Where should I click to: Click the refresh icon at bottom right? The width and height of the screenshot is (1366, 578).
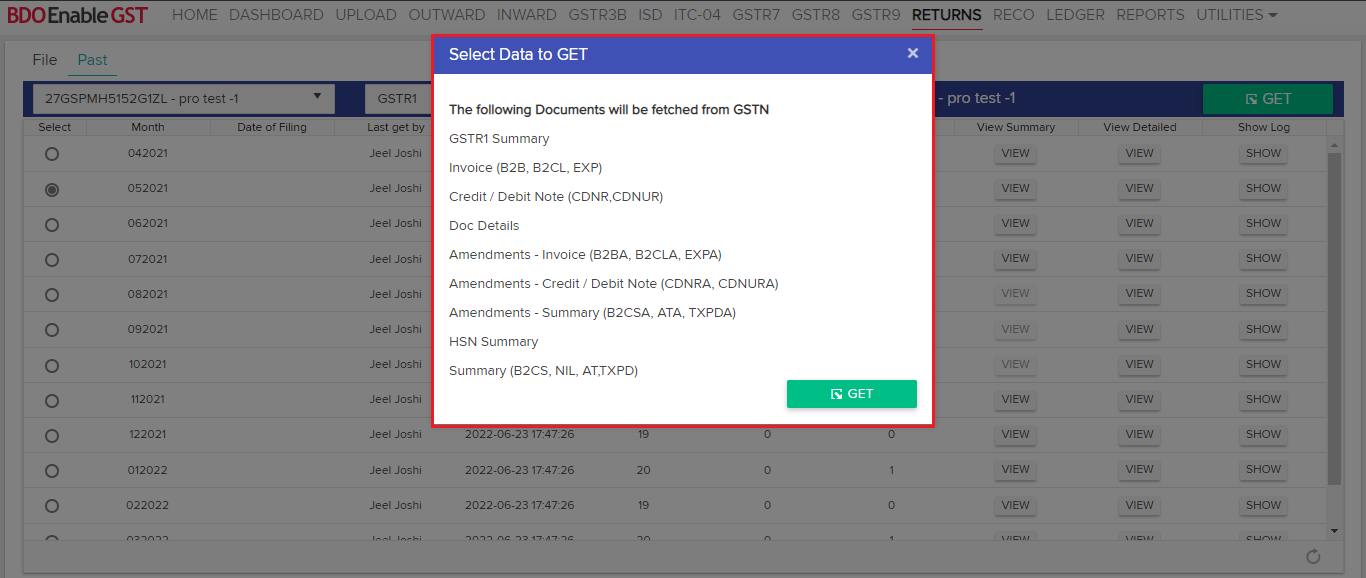pos(1313,557)
